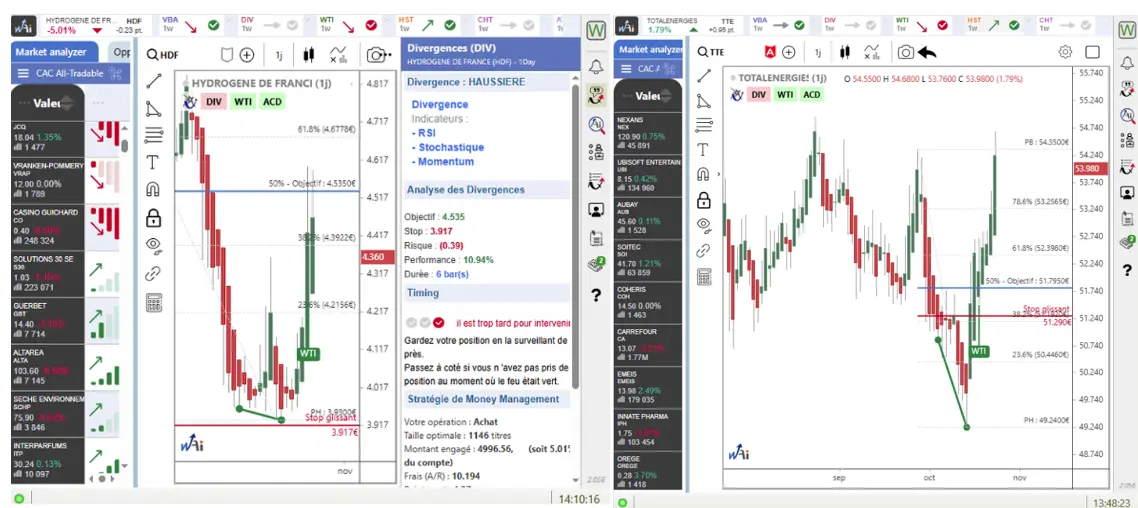Toggle ACD indicator badge on HDF chart
Screen dimensions: 1138x508
[272, 102]
